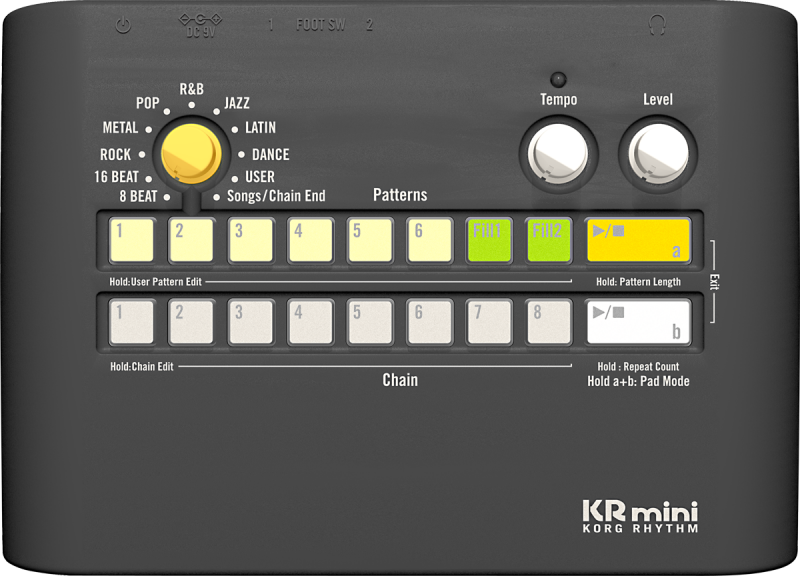Click the Patterns section heading
Screen dimensions: 800x576
click(400, 195)
